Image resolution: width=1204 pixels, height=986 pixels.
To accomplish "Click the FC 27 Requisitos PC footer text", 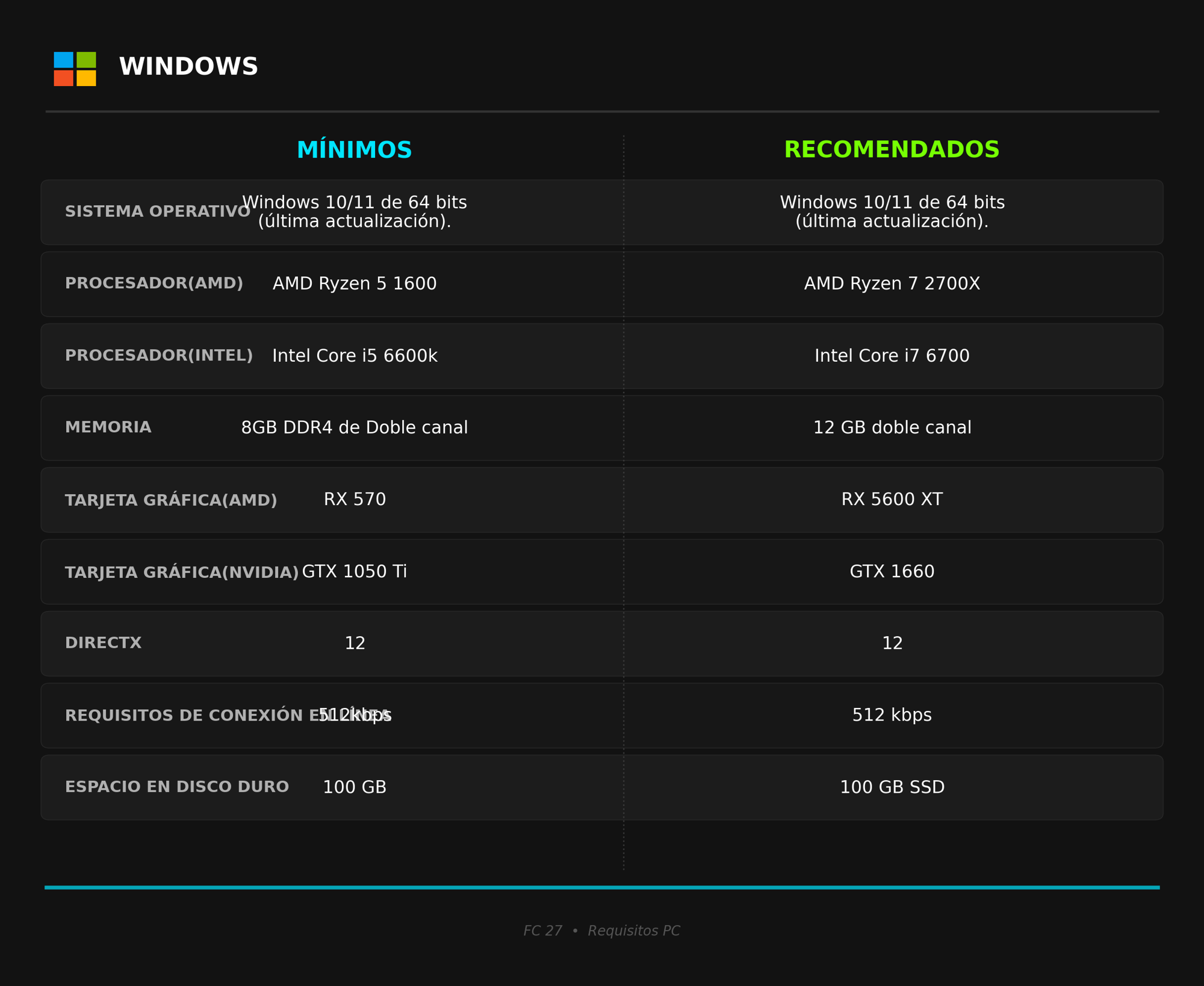I will 602,931.
